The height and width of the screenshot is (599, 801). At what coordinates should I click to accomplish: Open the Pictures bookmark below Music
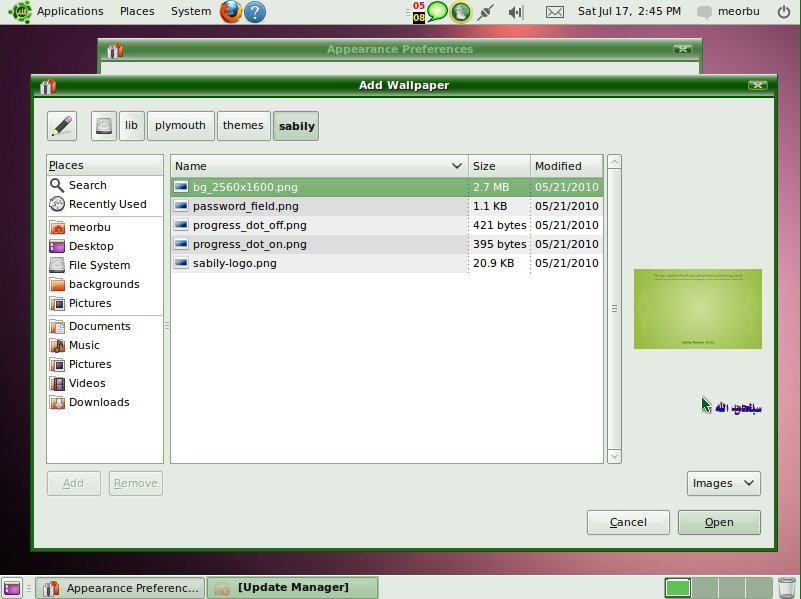click(x=105, y=364)
